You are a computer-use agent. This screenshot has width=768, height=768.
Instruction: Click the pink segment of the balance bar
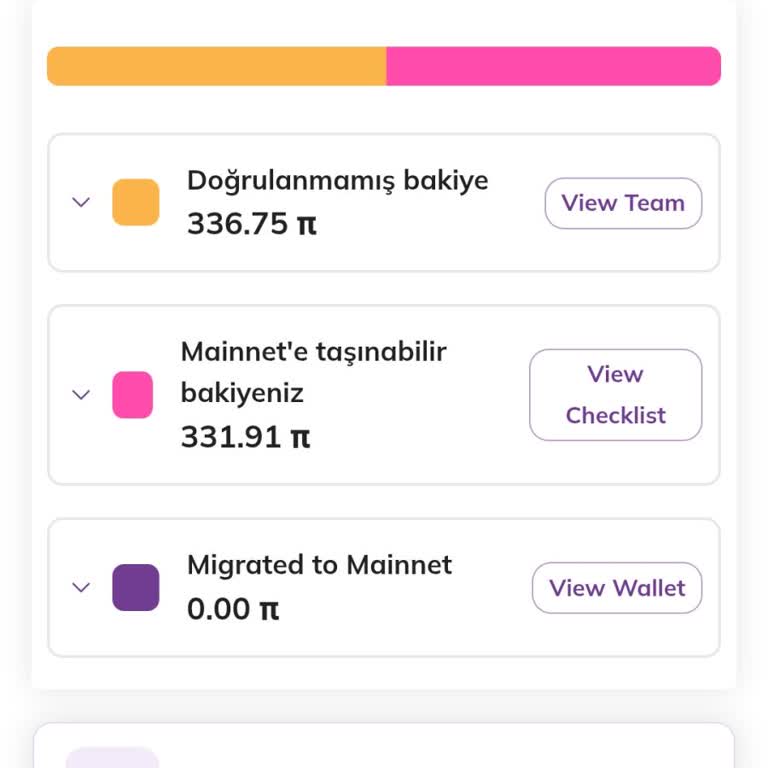pos(553,66)
